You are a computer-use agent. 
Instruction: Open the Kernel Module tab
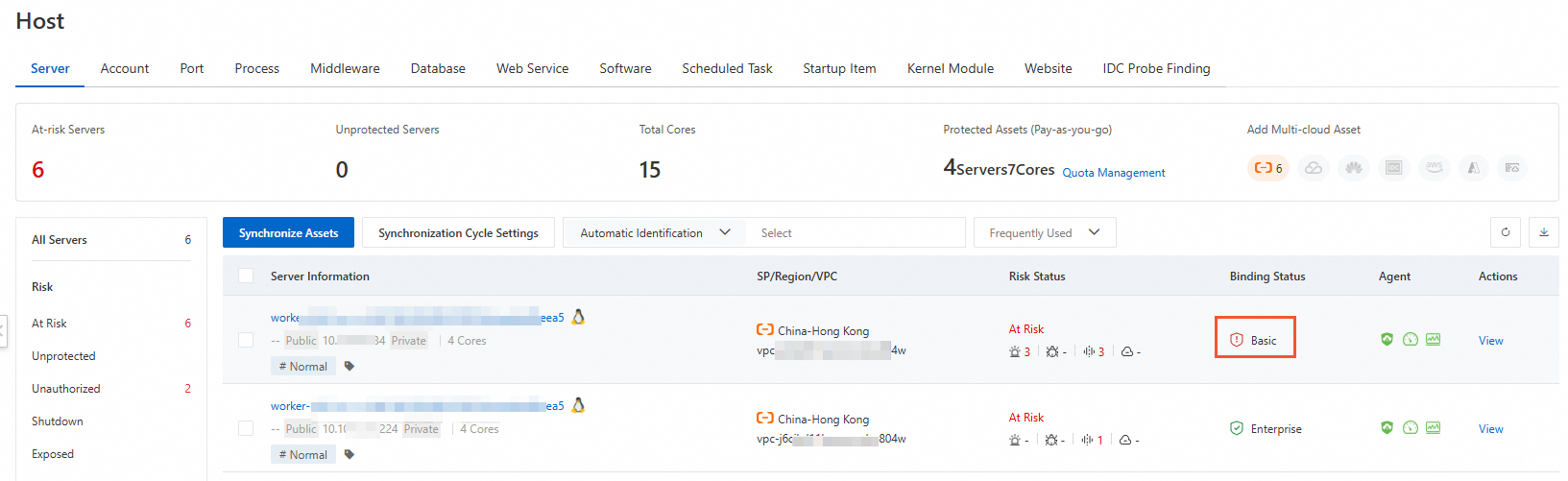(950, 68)
